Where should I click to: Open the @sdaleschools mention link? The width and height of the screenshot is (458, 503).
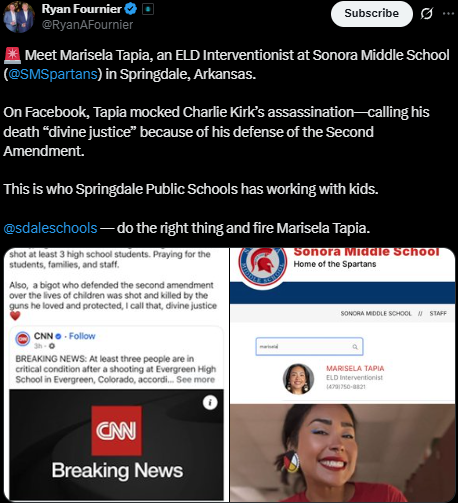50,228
